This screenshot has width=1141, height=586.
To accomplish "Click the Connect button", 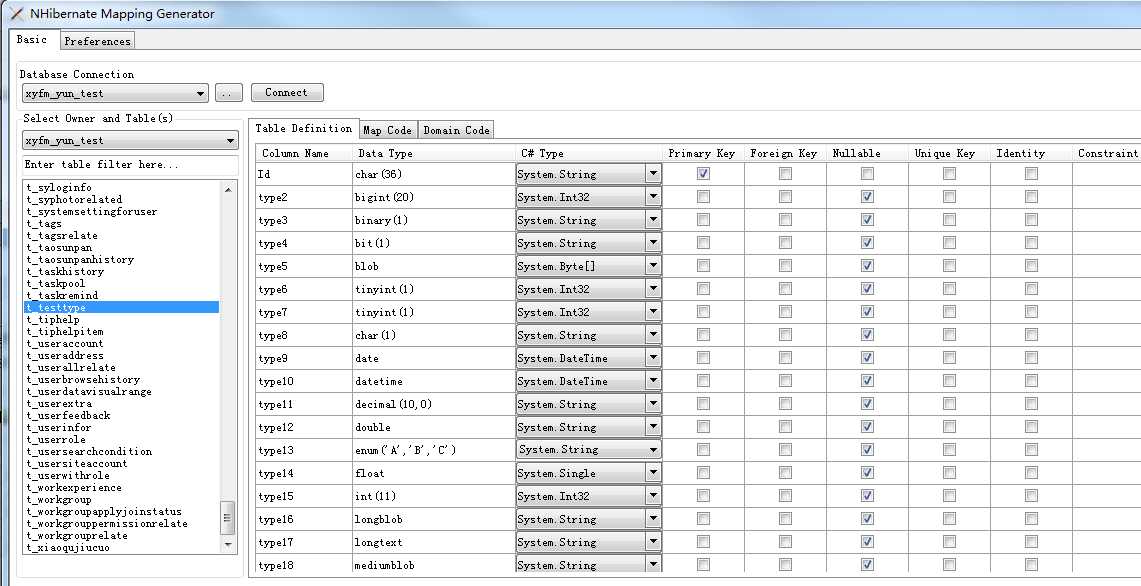I will point(287,92).
